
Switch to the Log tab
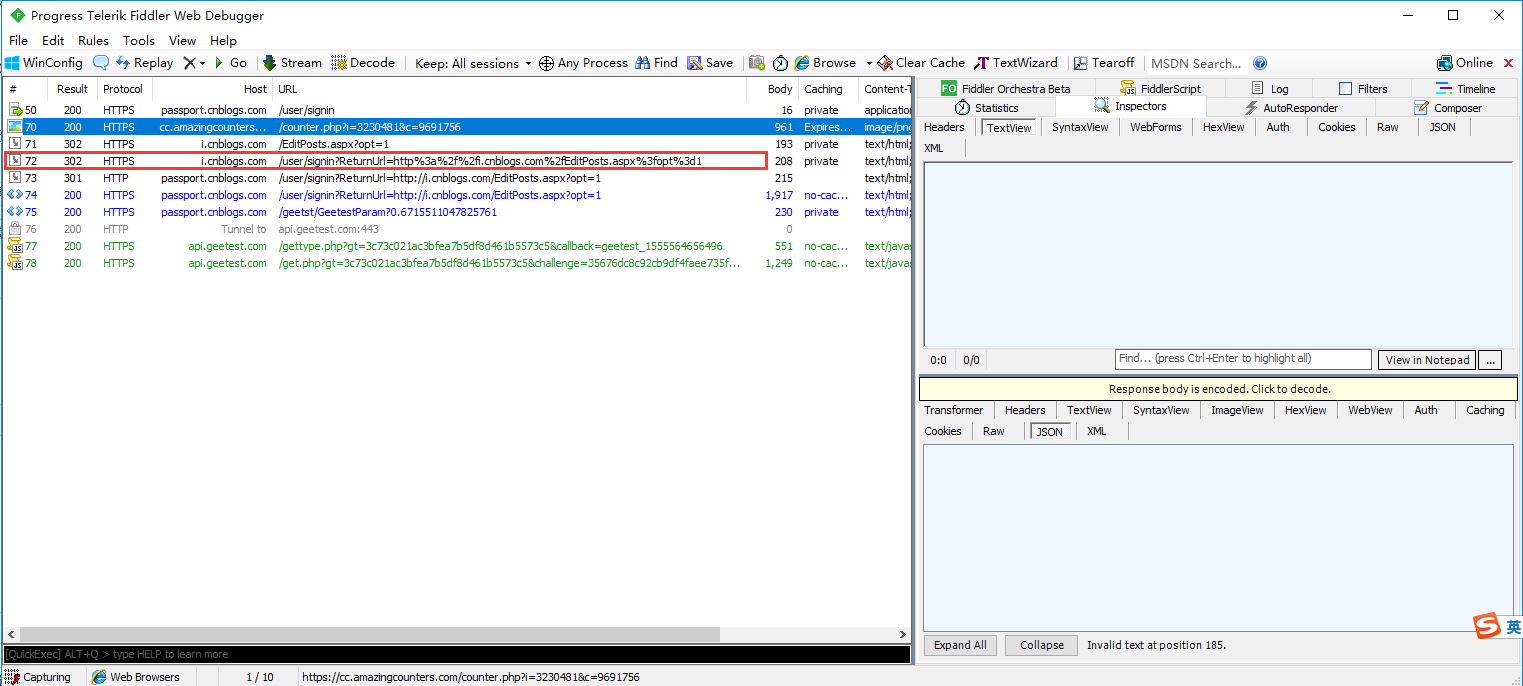1269,89
